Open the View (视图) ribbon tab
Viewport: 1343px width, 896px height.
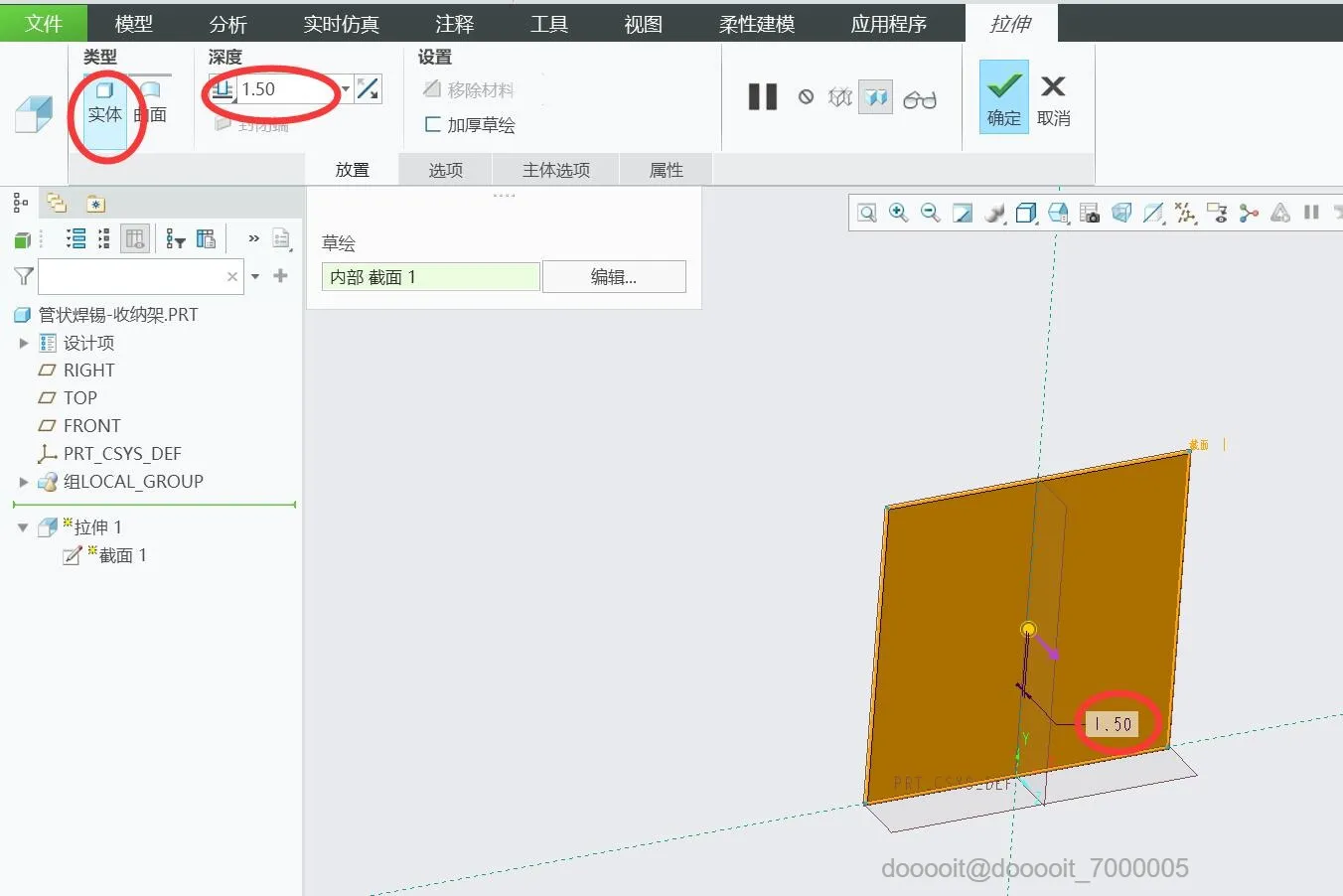pos(643,24)
